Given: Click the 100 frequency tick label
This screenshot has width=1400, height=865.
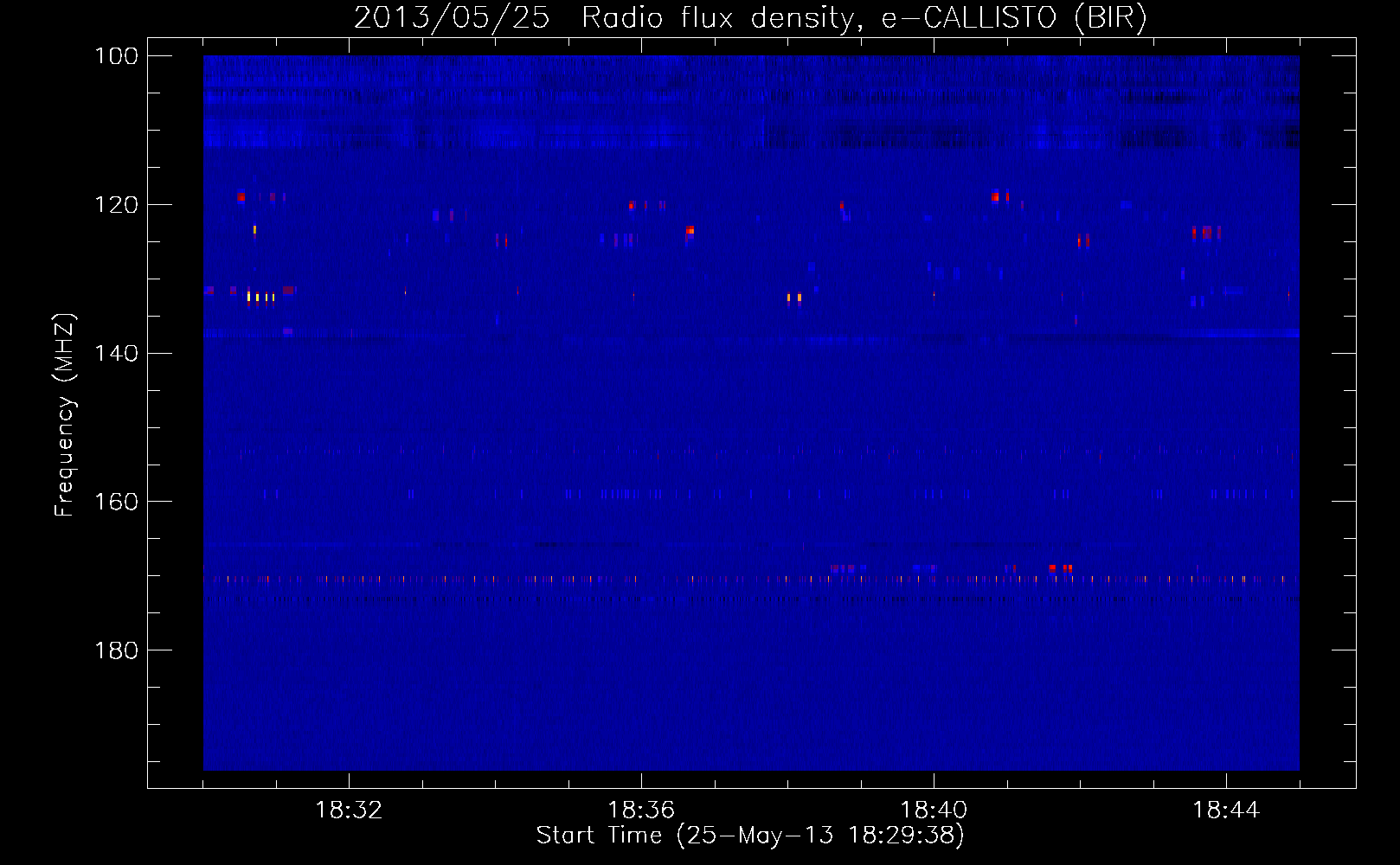Looking at the screenshot, I should point(116,56).
